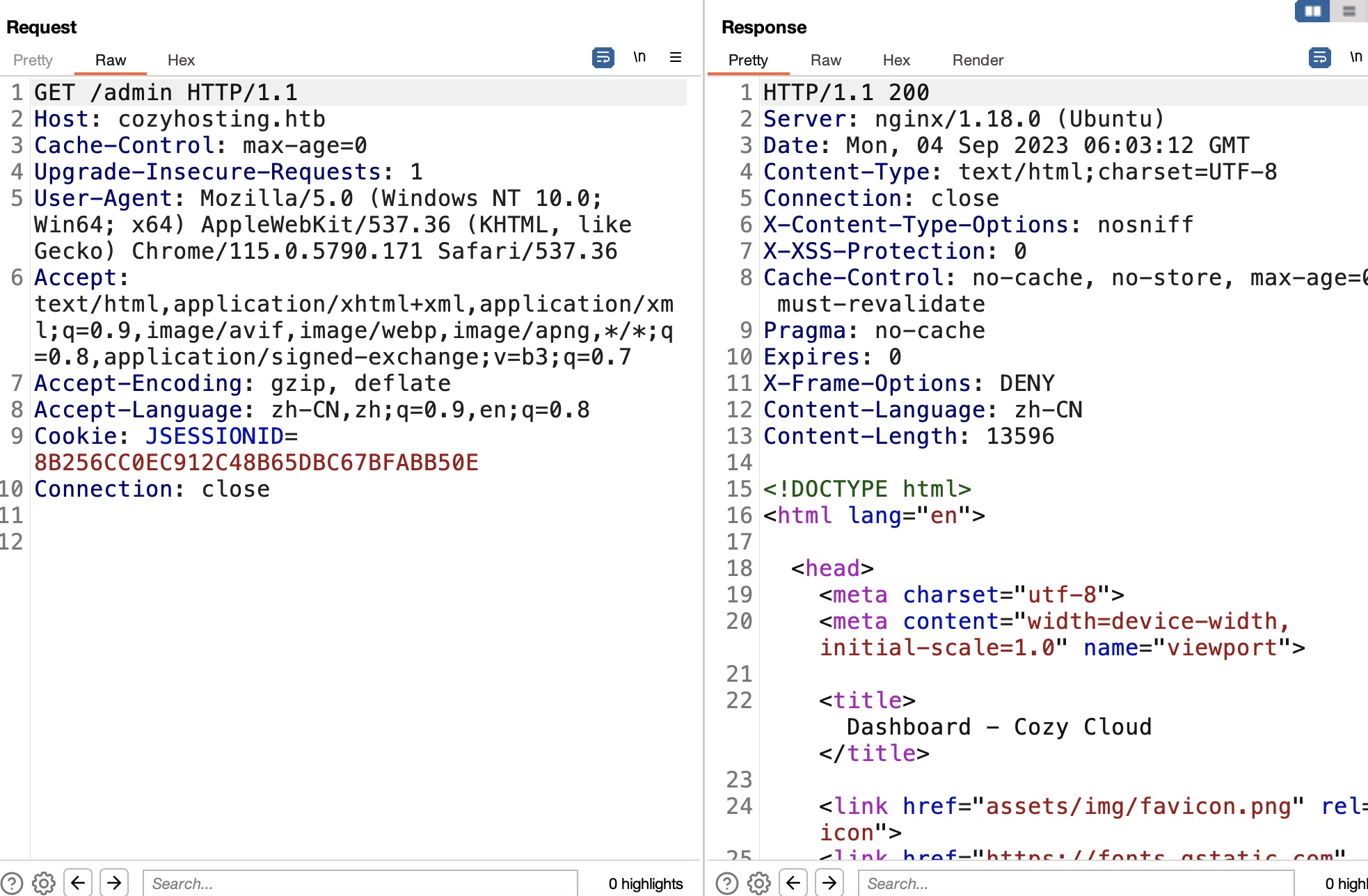Select side-by-side layout view icon

pyautogui.click(x=1312, y=11)
